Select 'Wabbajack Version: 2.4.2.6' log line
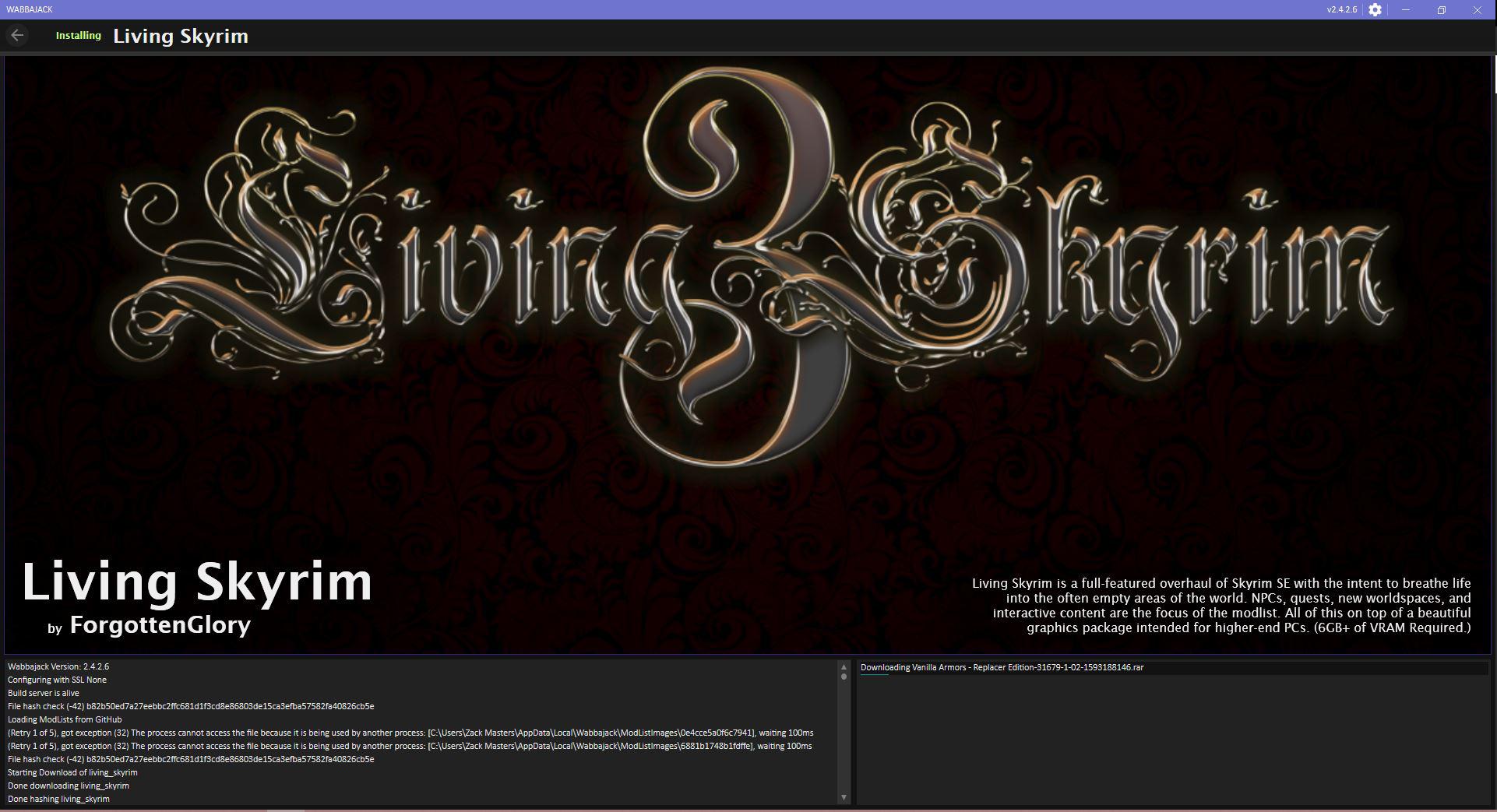The image size is (1497, 812). pyautogui.click(x=58, y=666)
